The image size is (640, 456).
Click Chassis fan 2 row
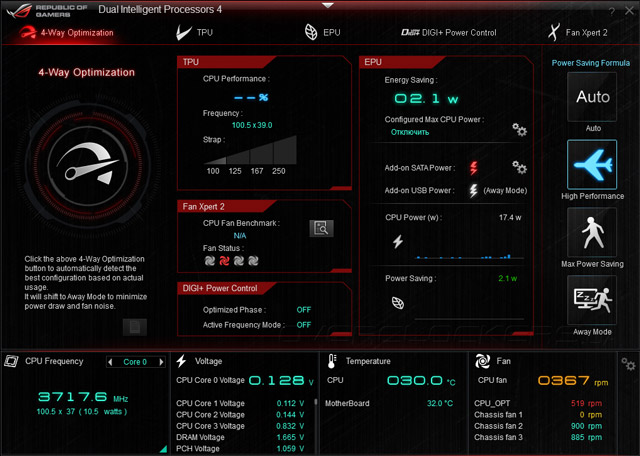pos(538,426)
